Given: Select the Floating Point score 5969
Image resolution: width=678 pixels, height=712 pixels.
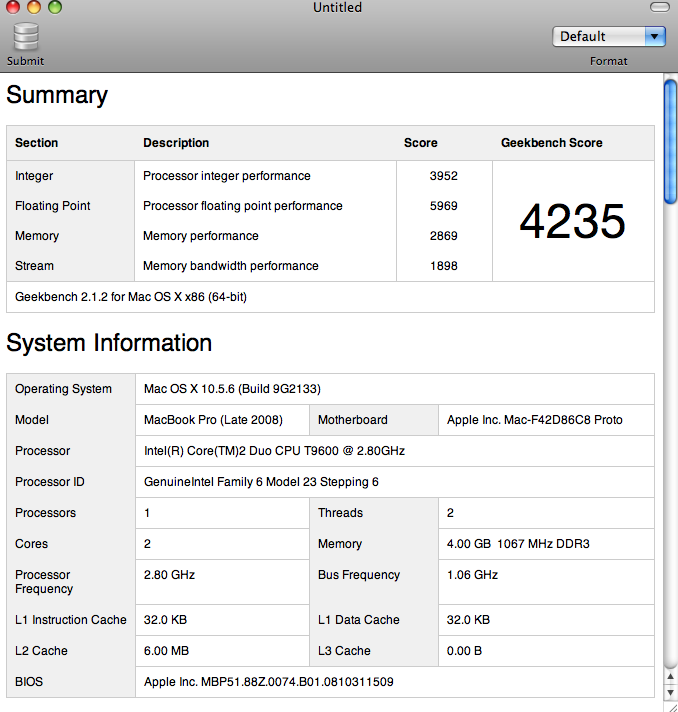Looking at the screenshot, I should 444,206.
